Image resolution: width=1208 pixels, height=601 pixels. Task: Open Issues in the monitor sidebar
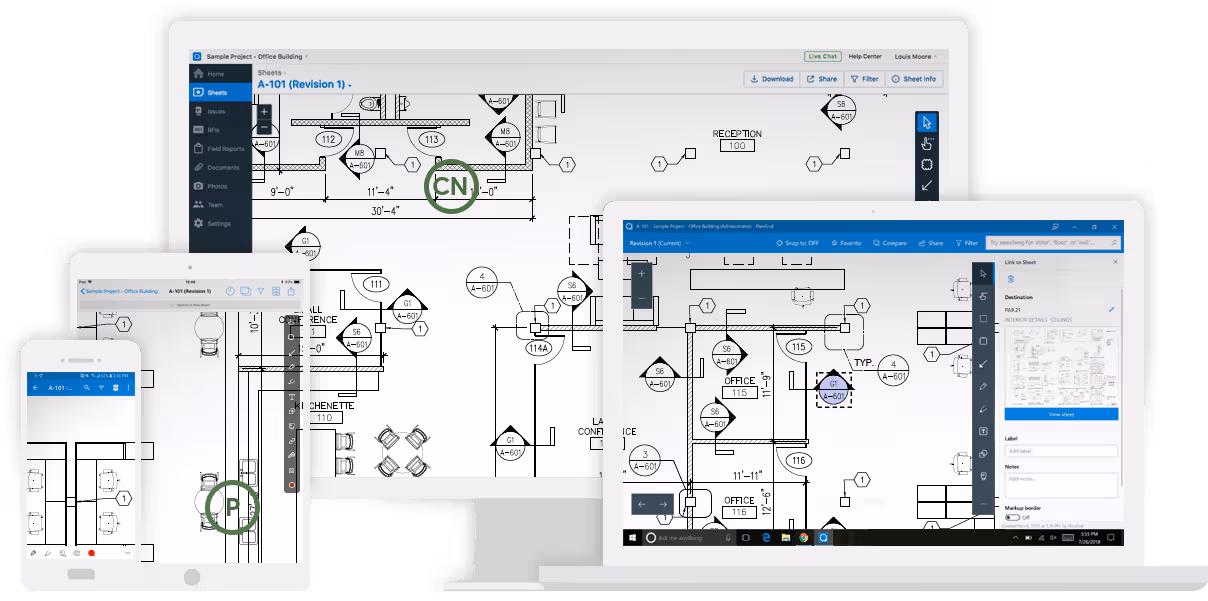[x=220, y=111]
